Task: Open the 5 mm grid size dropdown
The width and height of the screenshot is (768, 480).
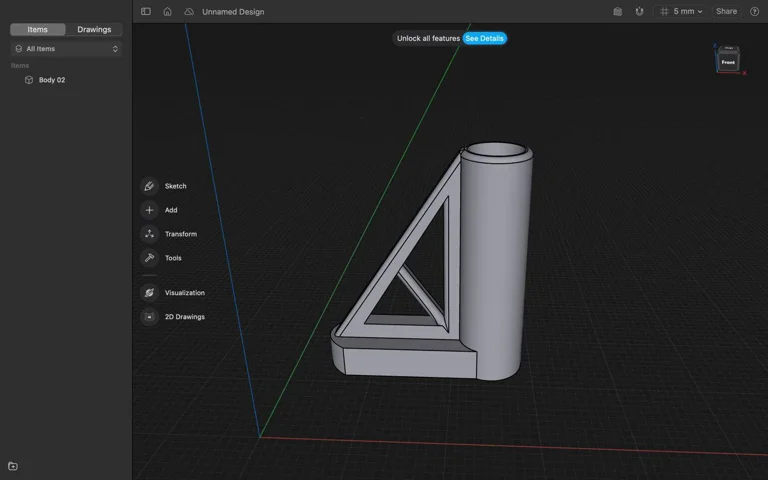Action: (x=682, y=12)
